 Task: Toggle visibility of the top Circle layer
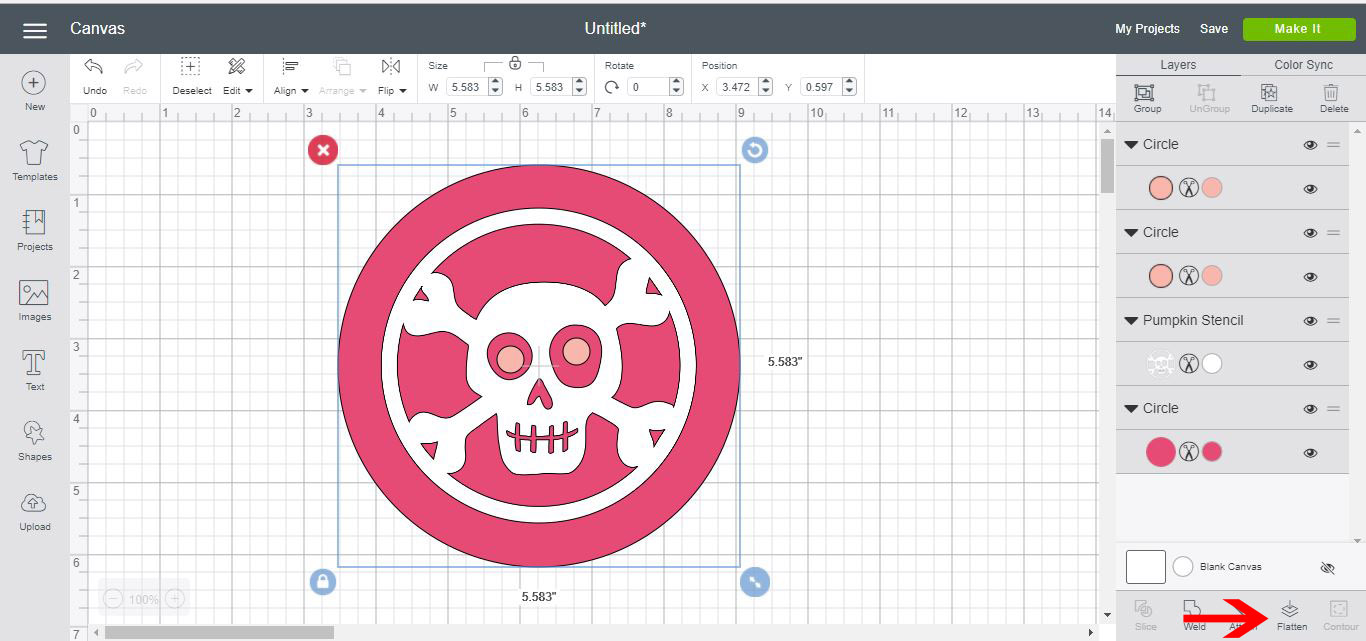pos(1310,144)
